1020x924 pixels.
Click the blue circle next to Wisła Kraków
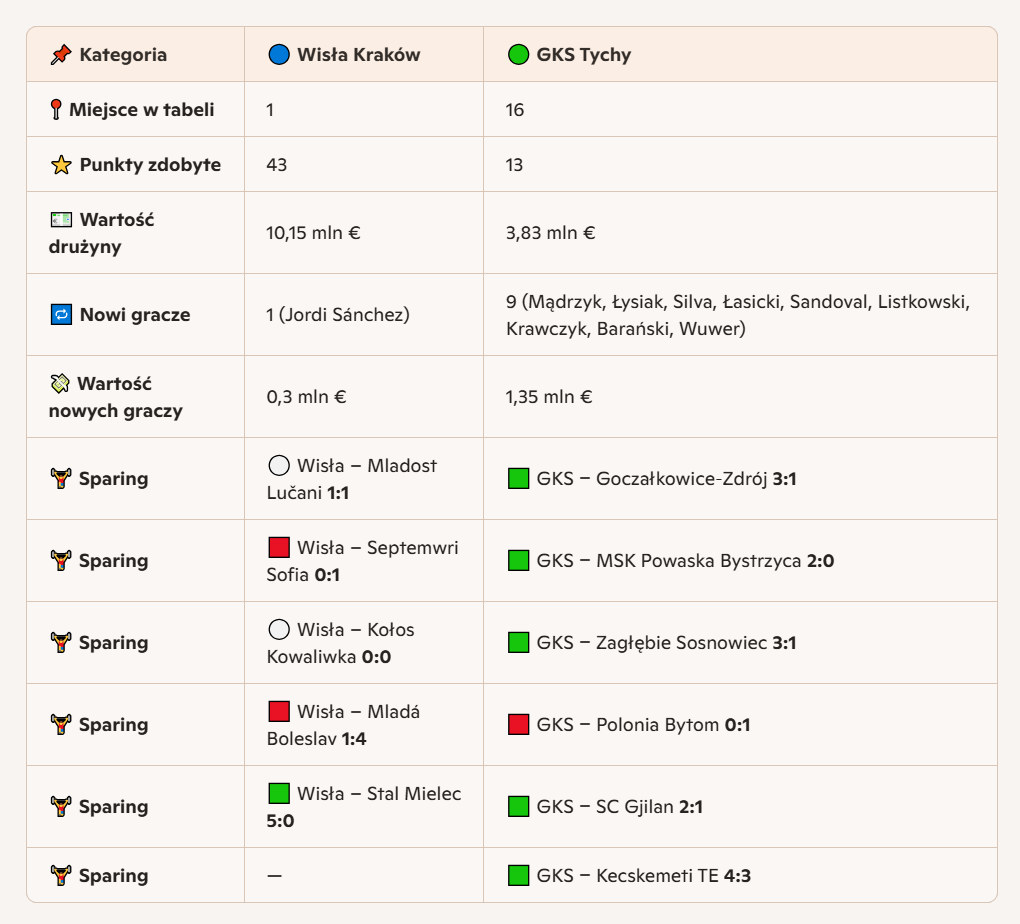tap(279, 55)
